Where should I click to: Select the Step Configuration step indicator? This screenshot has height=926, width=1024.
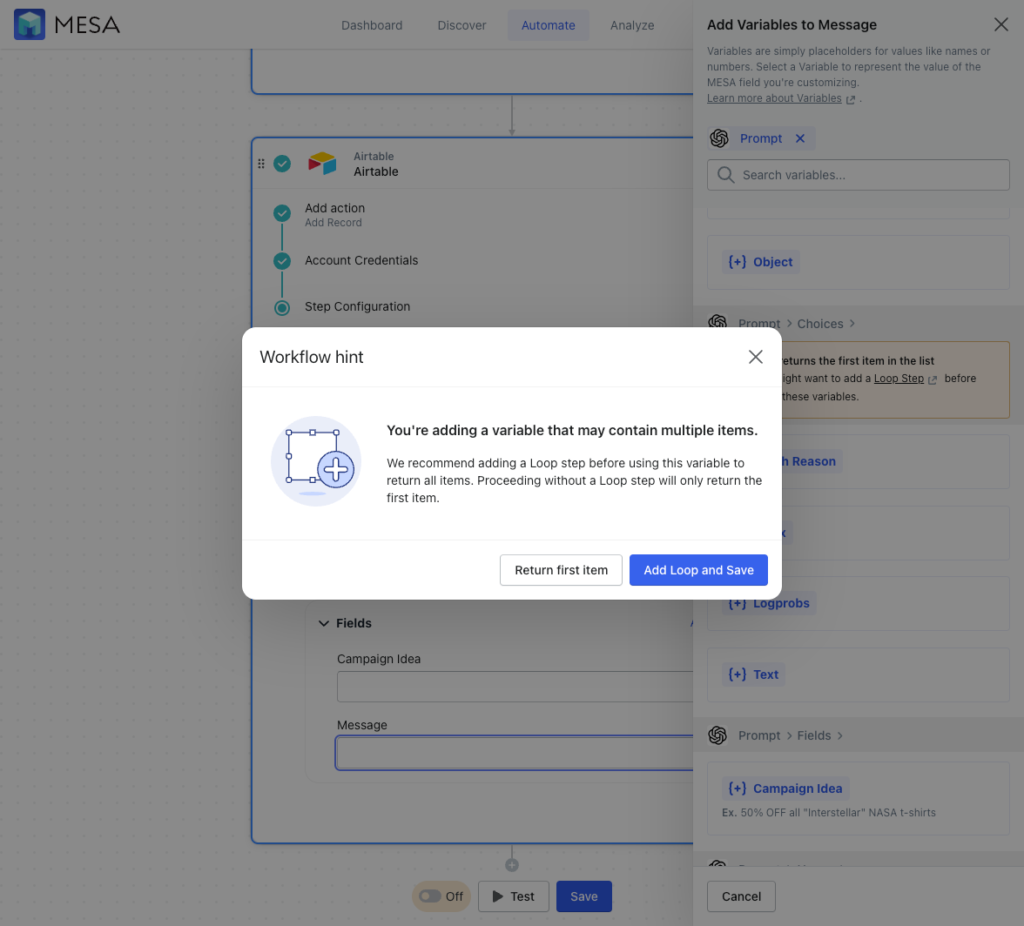282,308
